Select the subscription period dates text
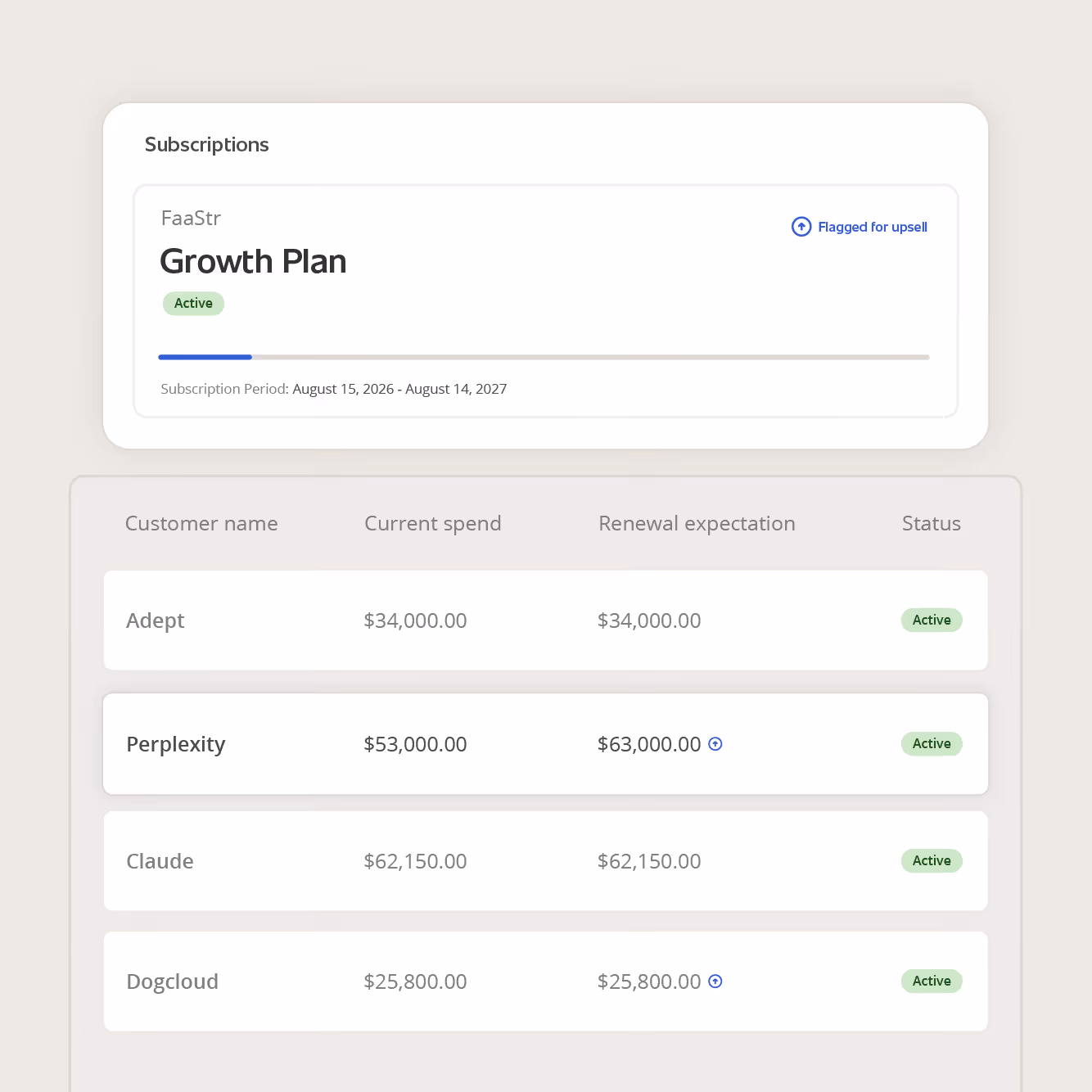 pos(399,389)
